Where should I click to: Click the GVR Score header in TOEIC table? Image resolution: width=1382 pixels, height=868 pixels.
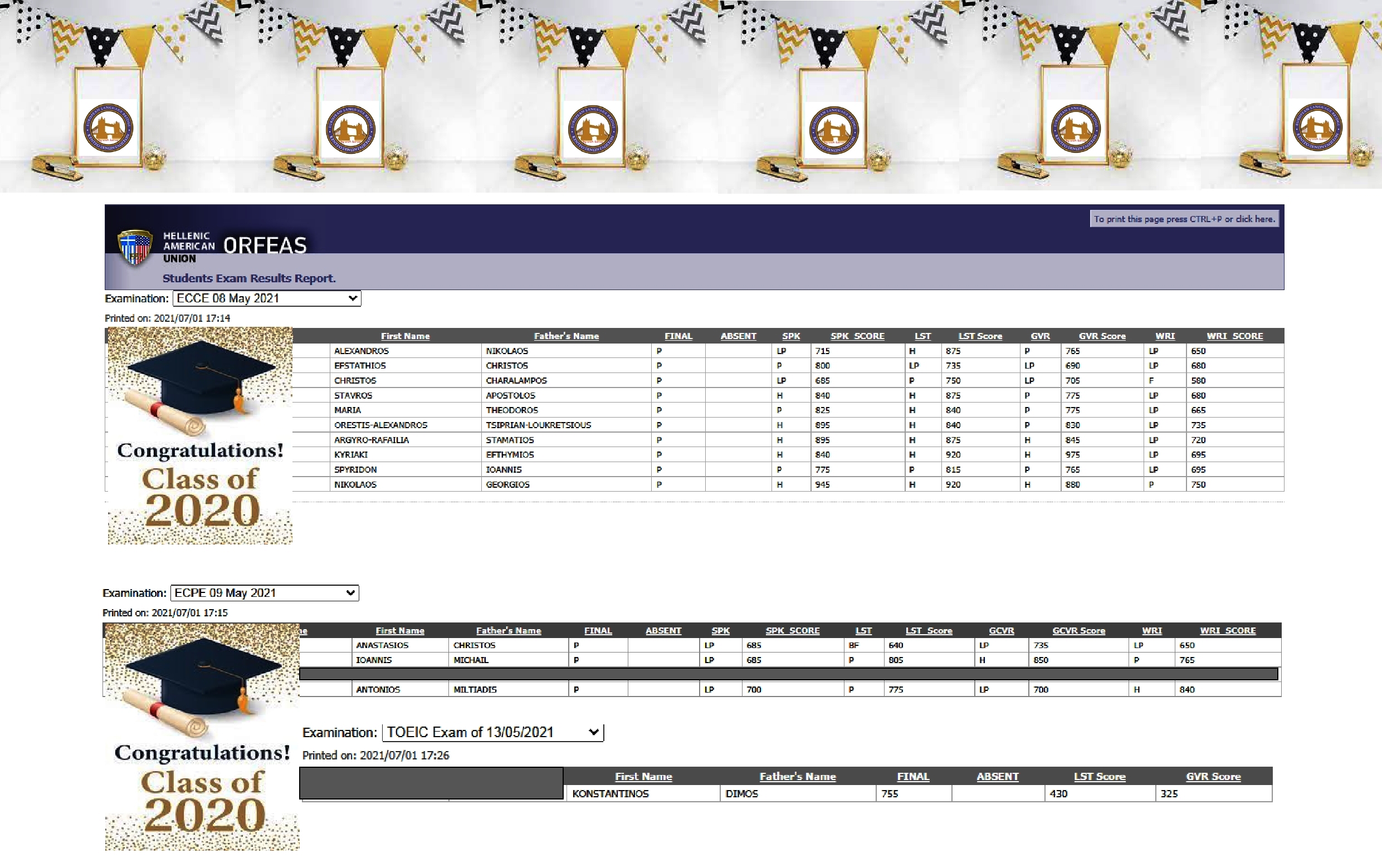point(1213,776)
